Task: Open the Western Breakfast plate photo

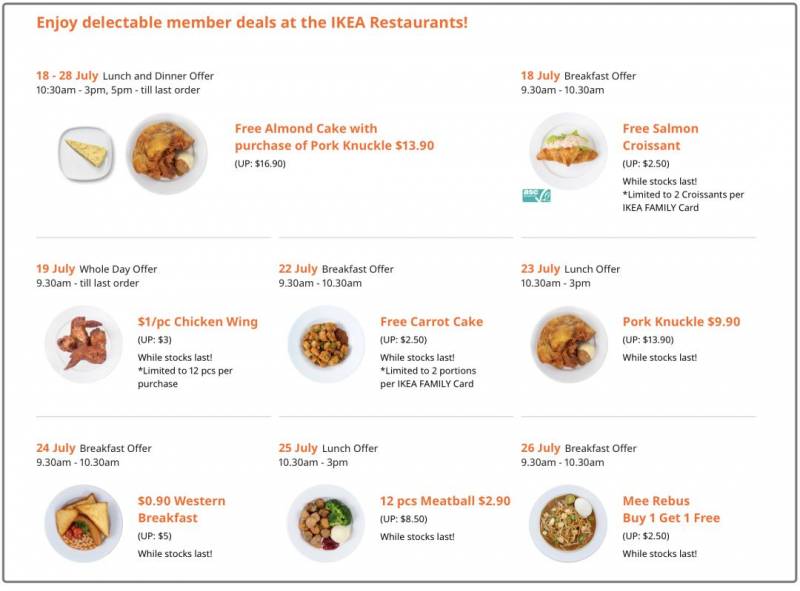Action: [84, 523]
